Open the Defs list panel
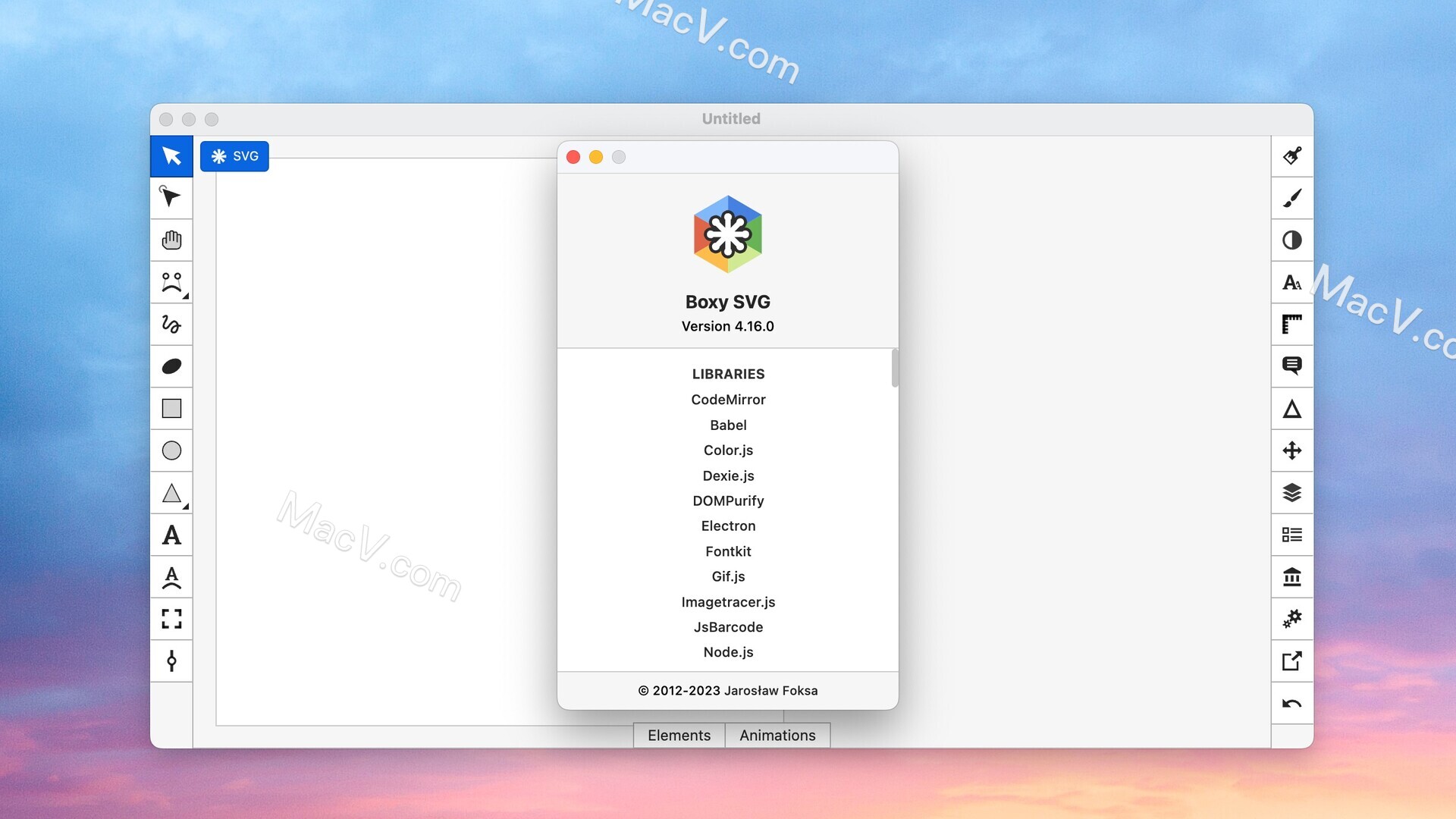1456x819 pixels. [1292, 535]
